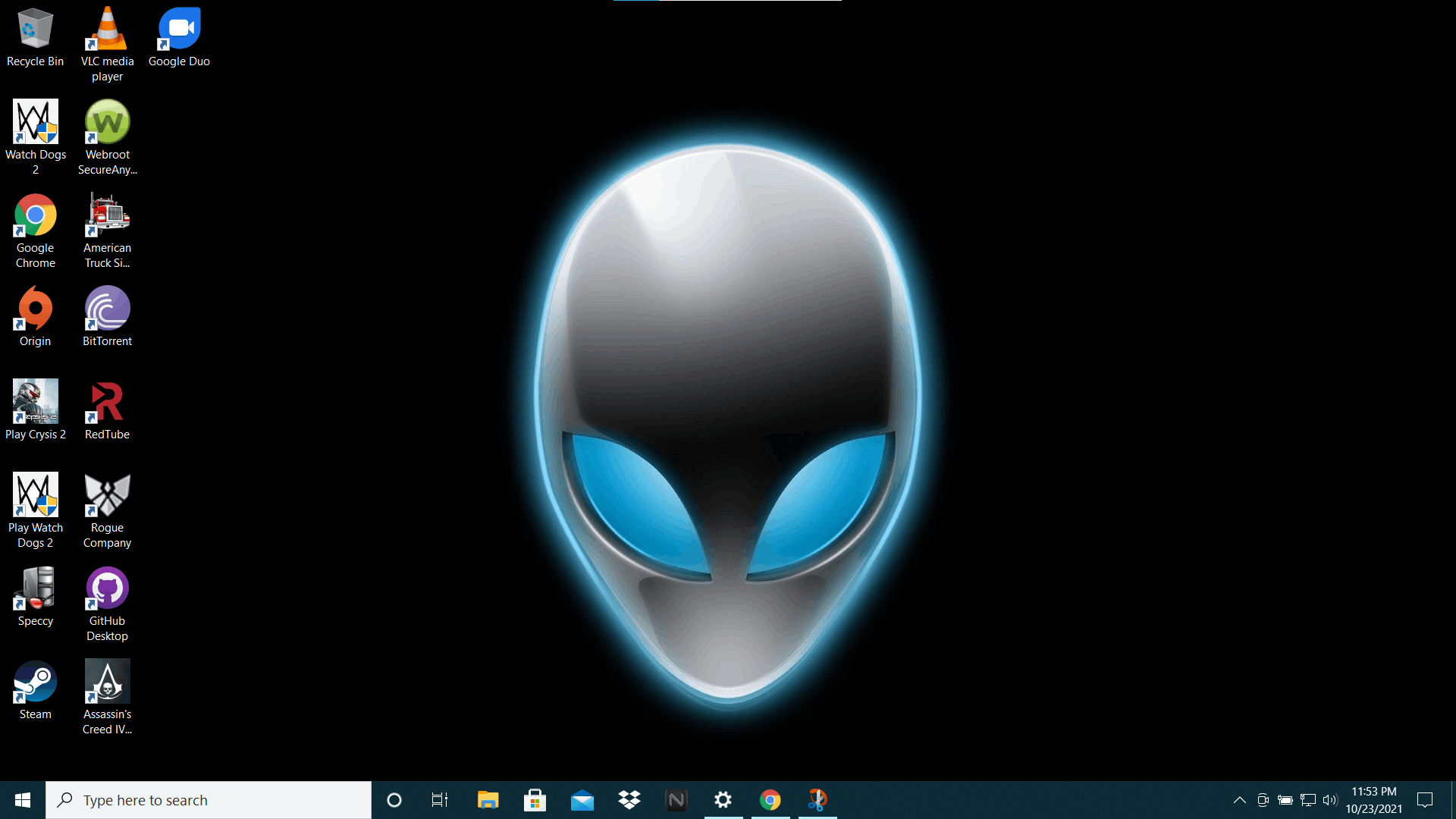Launch Speccy system information tool

pos(35,588)
